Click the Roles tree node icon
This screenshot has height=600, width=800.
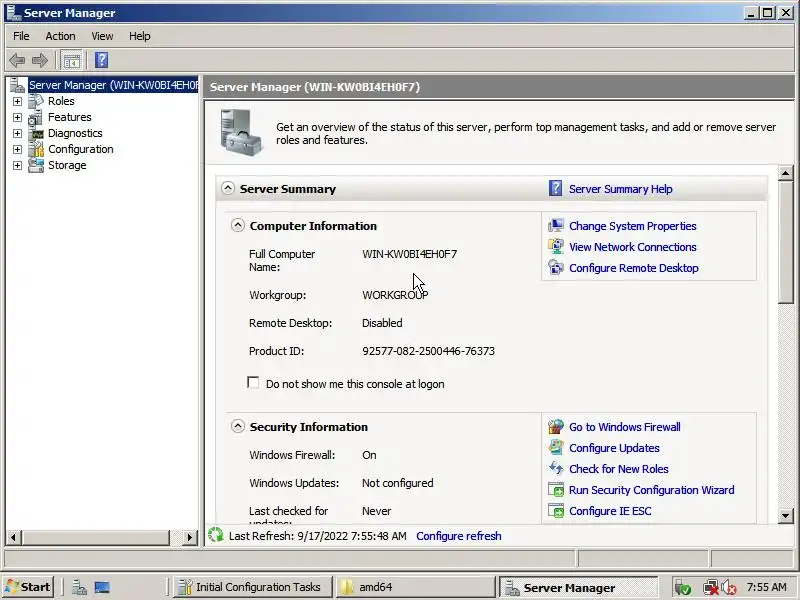point(36,101)
